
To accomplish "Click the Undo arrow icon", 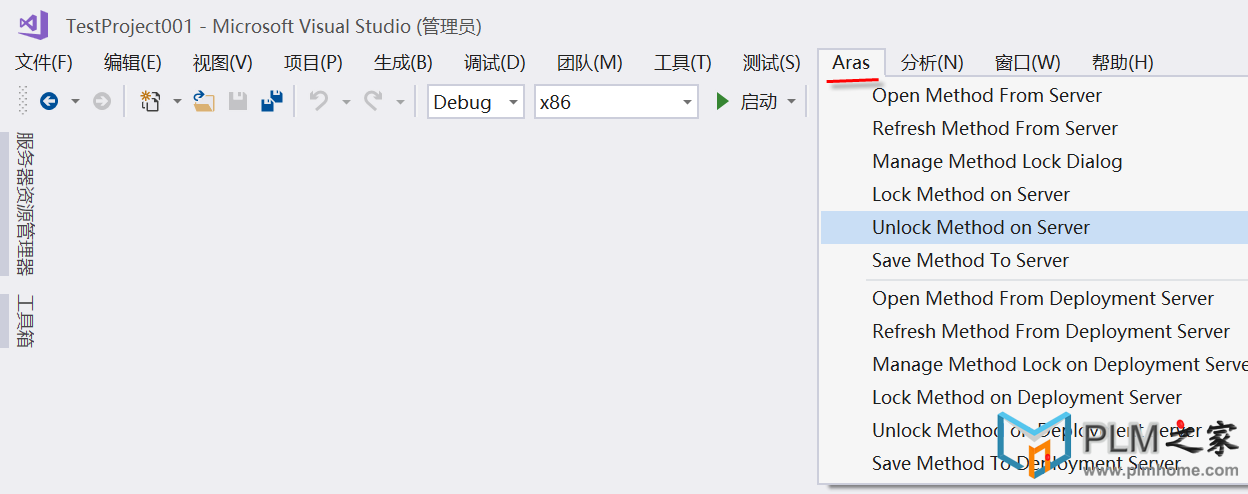I will pyautogui.click(x=318, y=101).
